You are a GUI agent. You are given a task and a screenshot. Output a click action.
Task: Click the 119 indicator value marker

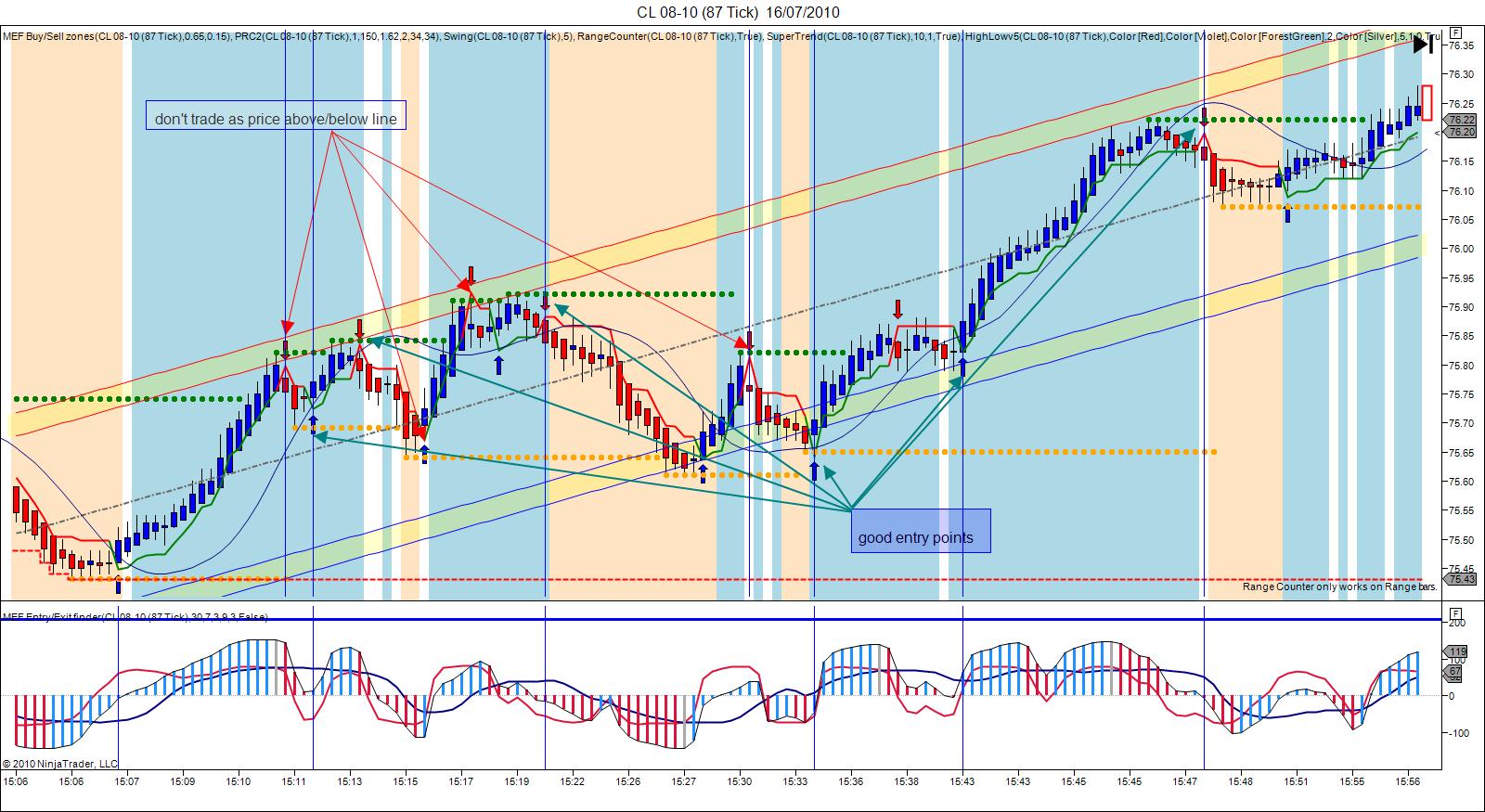coord(1457,651)
